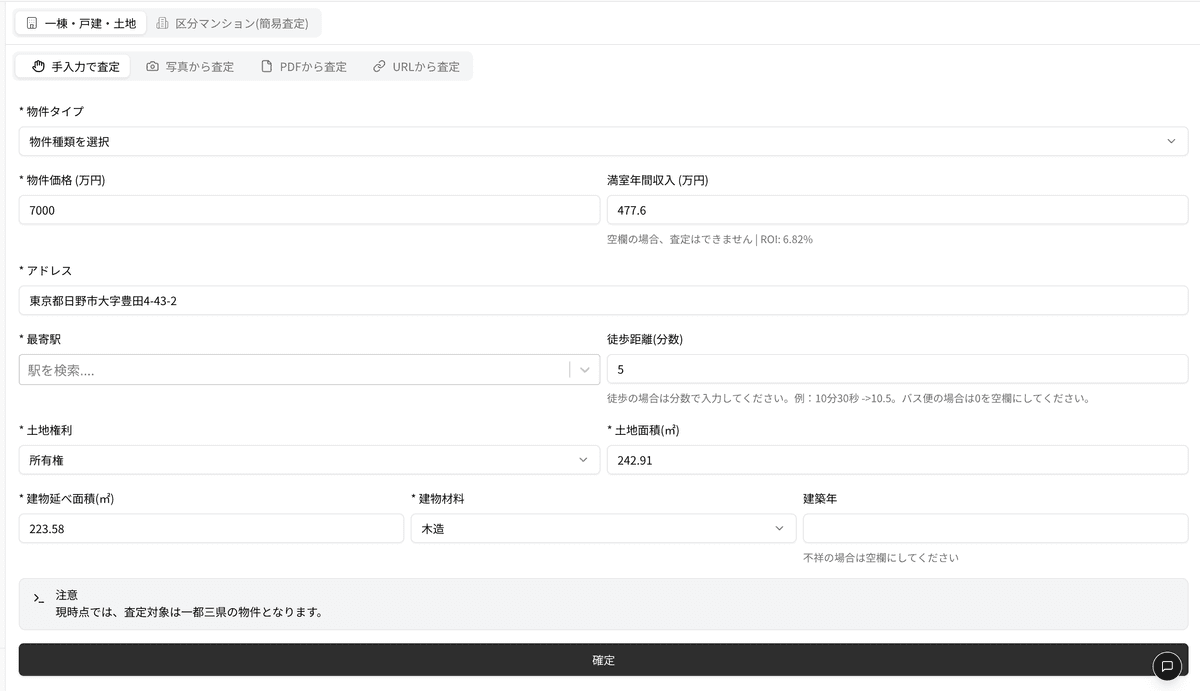Click the PDF document icon
This screenshot has width=1200, height=691.
click(266, 67)
